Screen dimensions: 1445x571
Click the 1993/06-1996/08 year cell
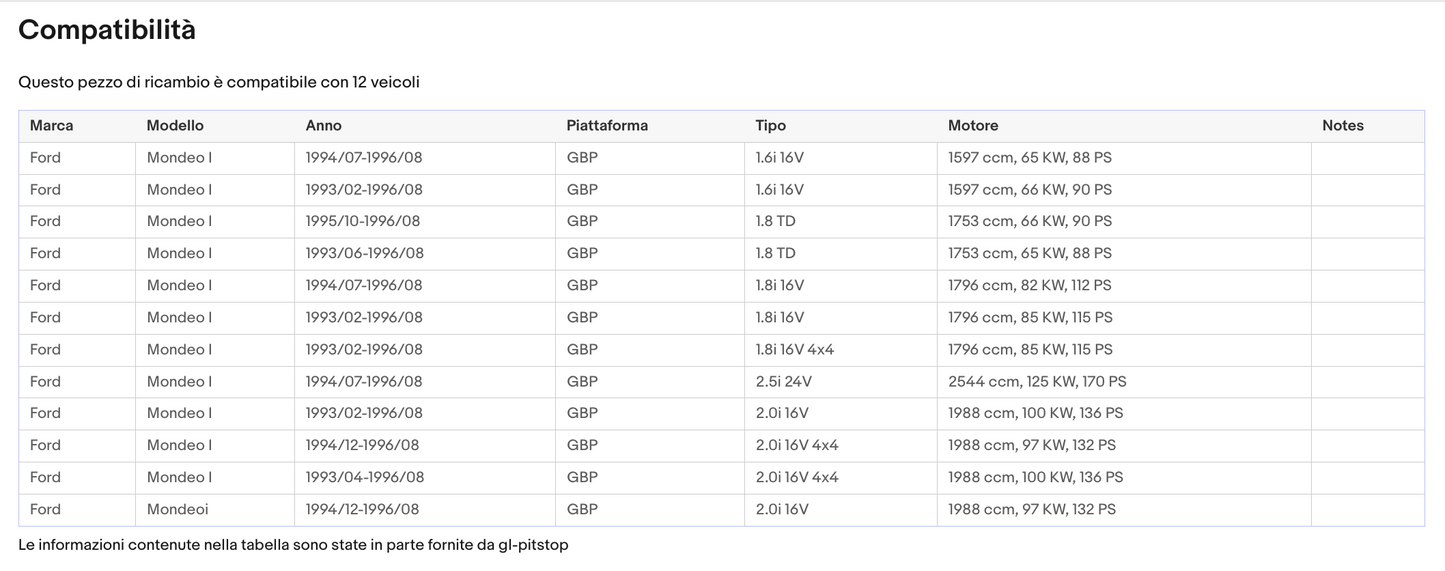[364, 254]
